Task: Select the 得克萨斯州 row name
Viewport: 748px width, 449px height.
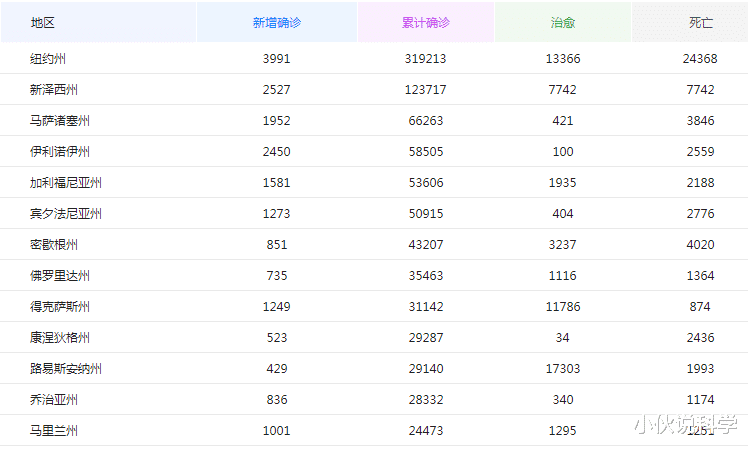Action: pyautogui.click(x=60, y=307)
